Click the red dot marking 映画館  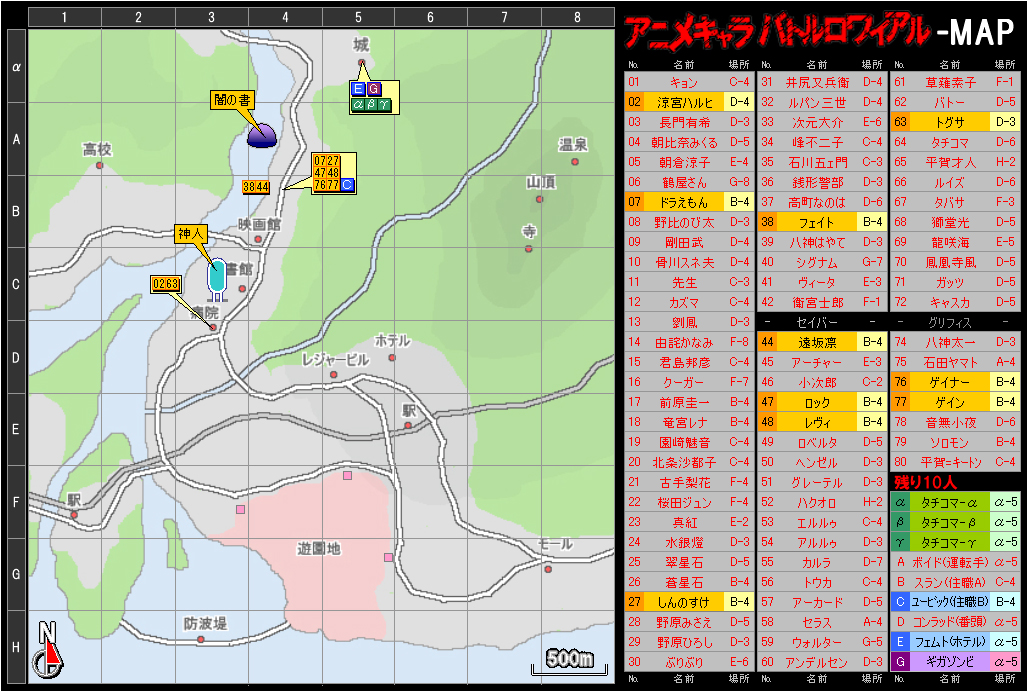[x=258, y=239]
